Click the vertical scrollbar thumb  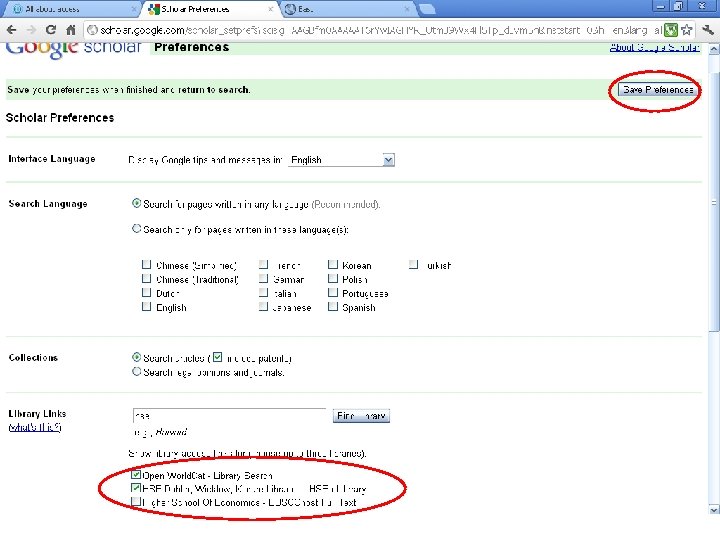click(714, 202)
